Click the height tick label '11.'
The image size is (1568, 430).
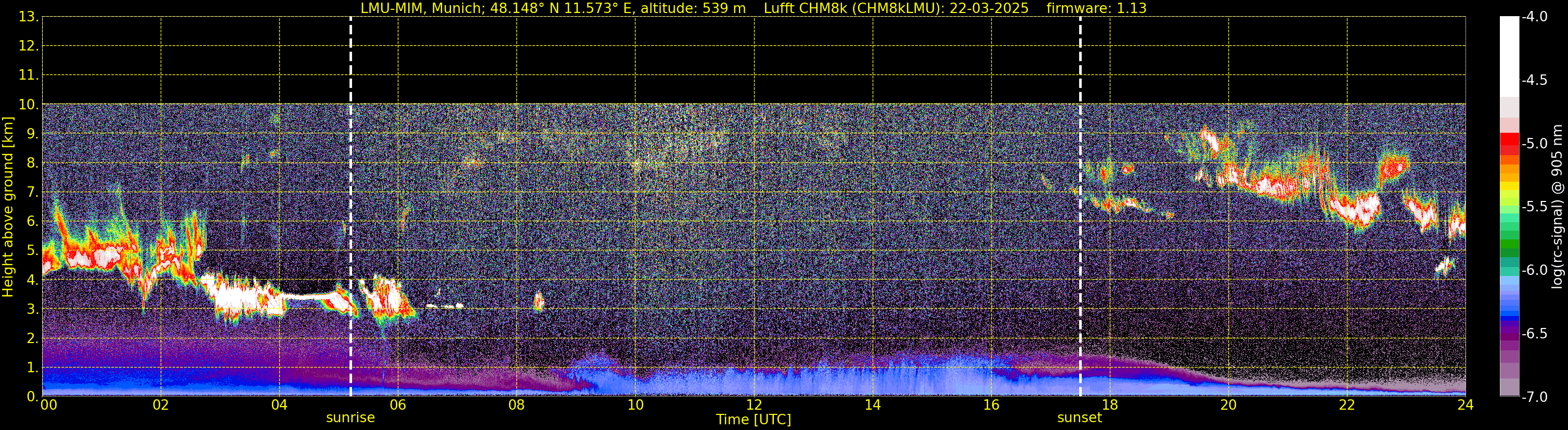[x=28, y=75]
